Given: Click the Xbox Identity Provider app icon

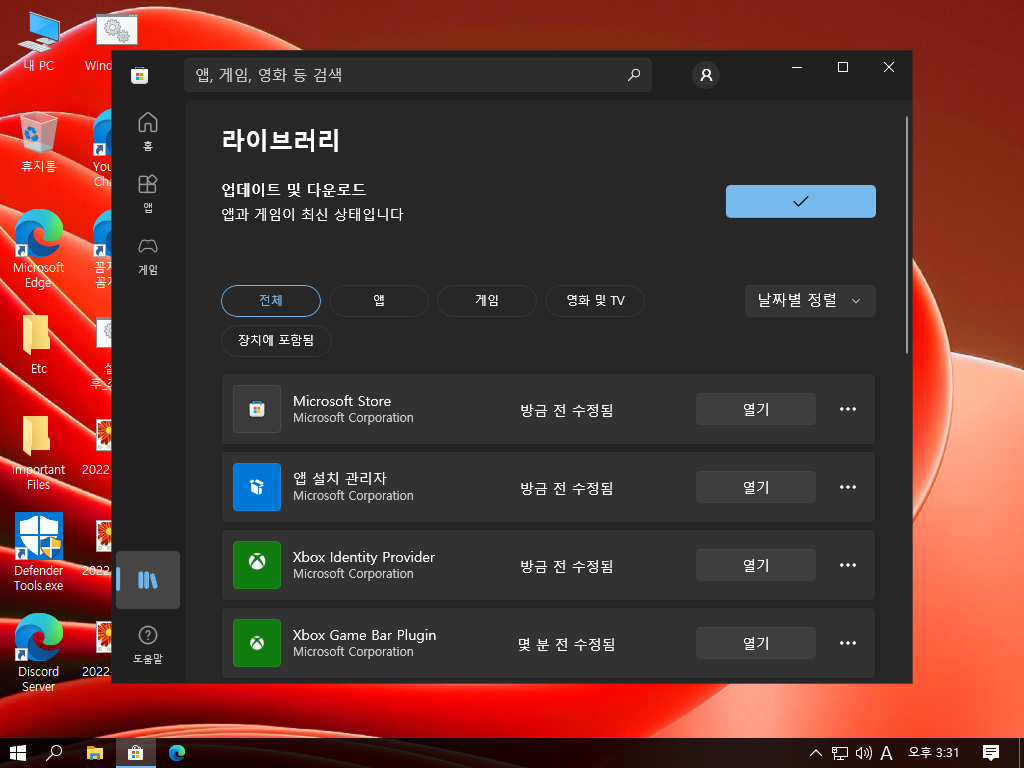Looking at the screenshot, I should tap(257, 565).
